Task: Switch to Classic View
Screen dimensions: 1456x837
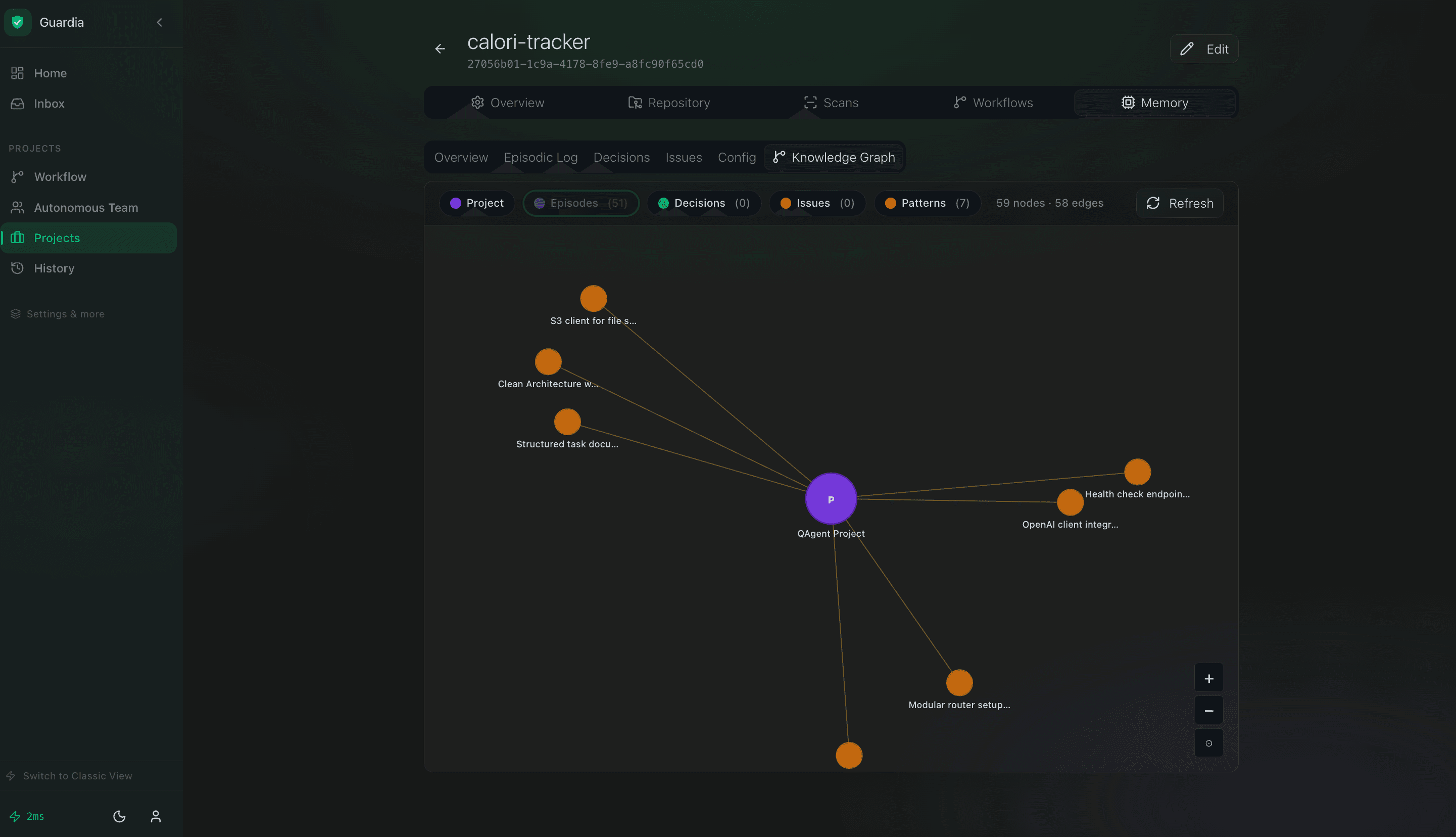Action: pyautogui.click(x=70, y=776)
